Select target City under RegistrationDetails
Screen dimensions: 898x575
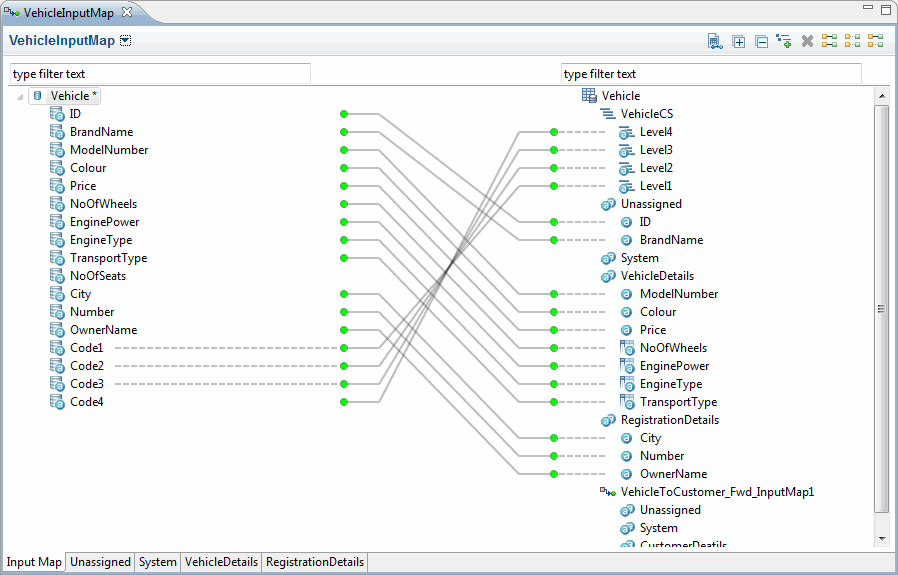point(650,438)
